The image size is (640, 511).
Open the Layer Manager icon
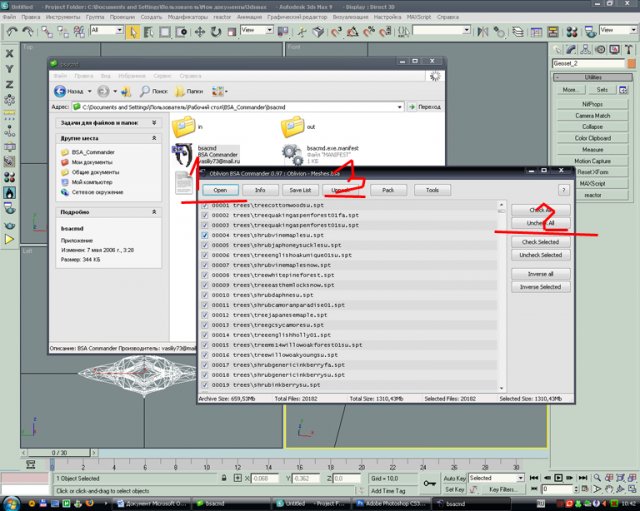[x=518, y=31]
